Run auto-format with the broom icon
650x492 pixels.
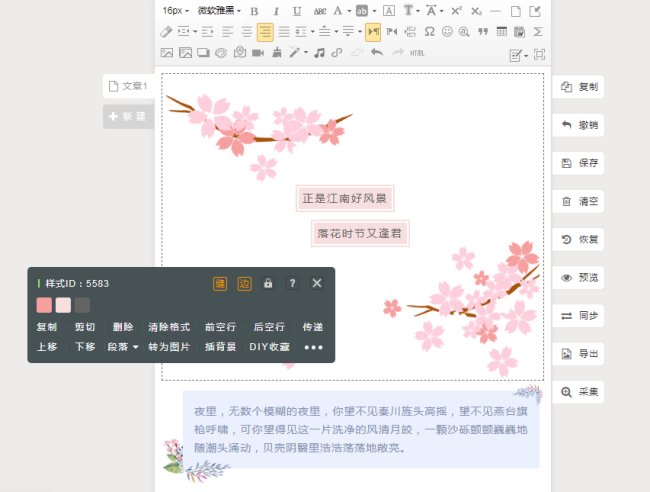tap(277, 52)
